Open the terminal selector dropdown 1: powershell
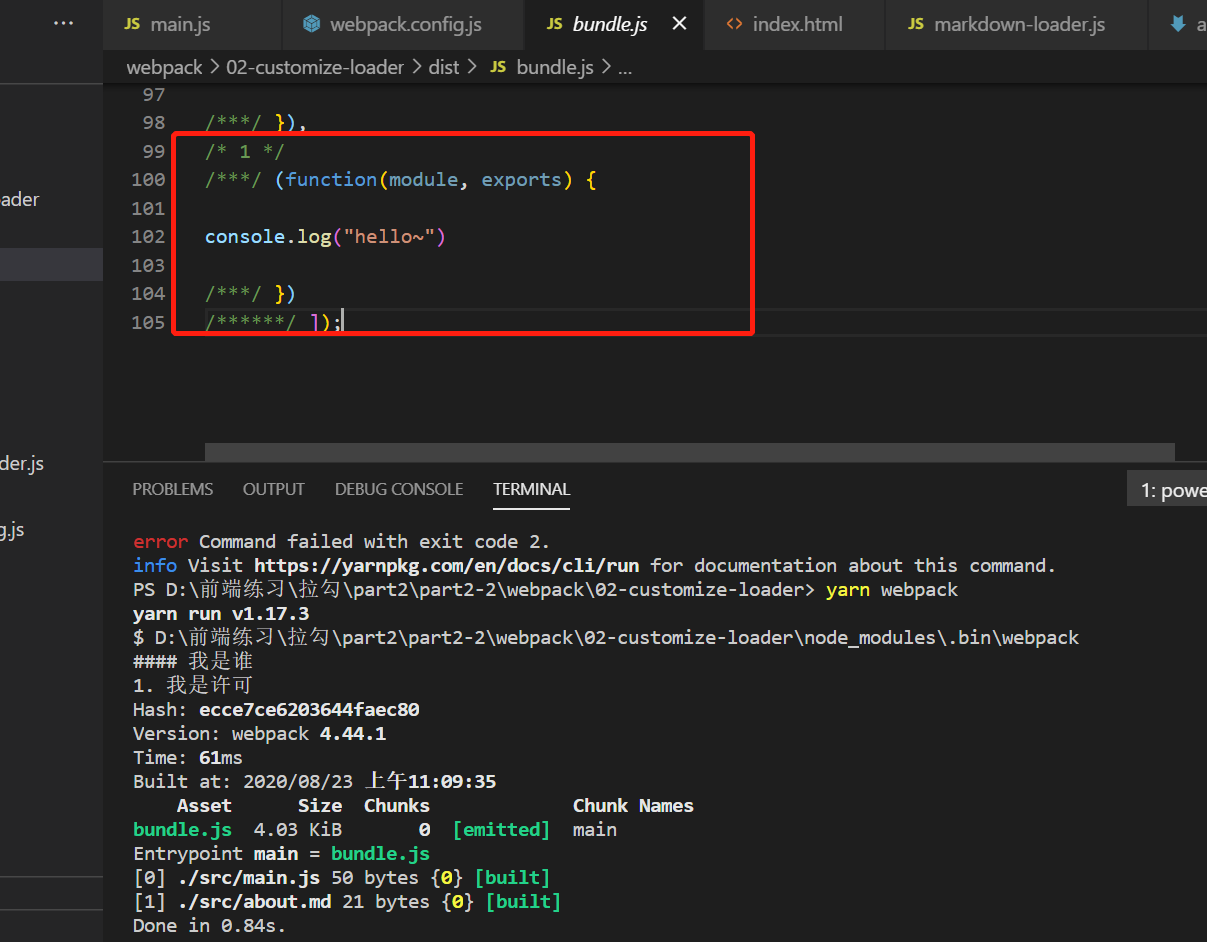 [x=1167, y=491]
